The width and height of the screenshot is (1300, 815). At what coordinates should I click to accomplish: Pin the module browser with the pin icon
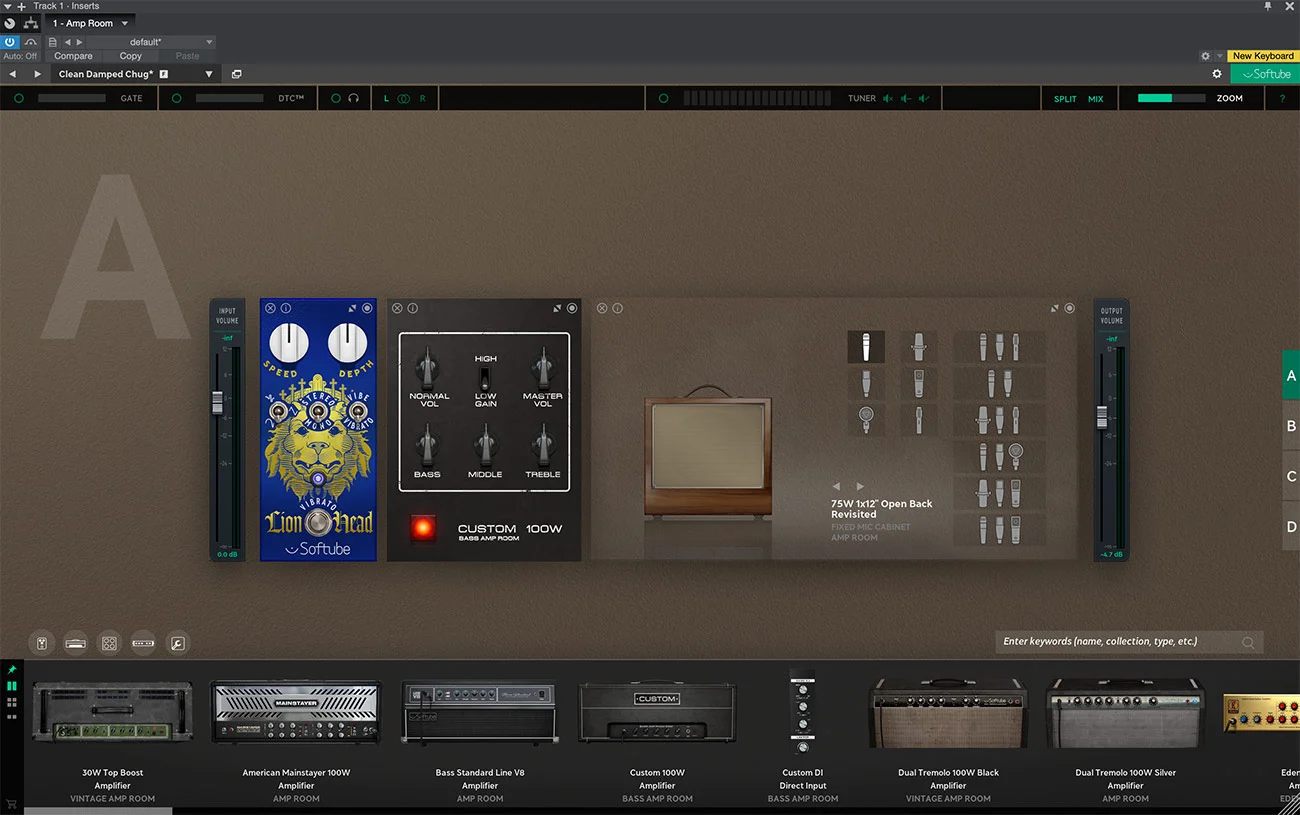(x=12, y=669)
